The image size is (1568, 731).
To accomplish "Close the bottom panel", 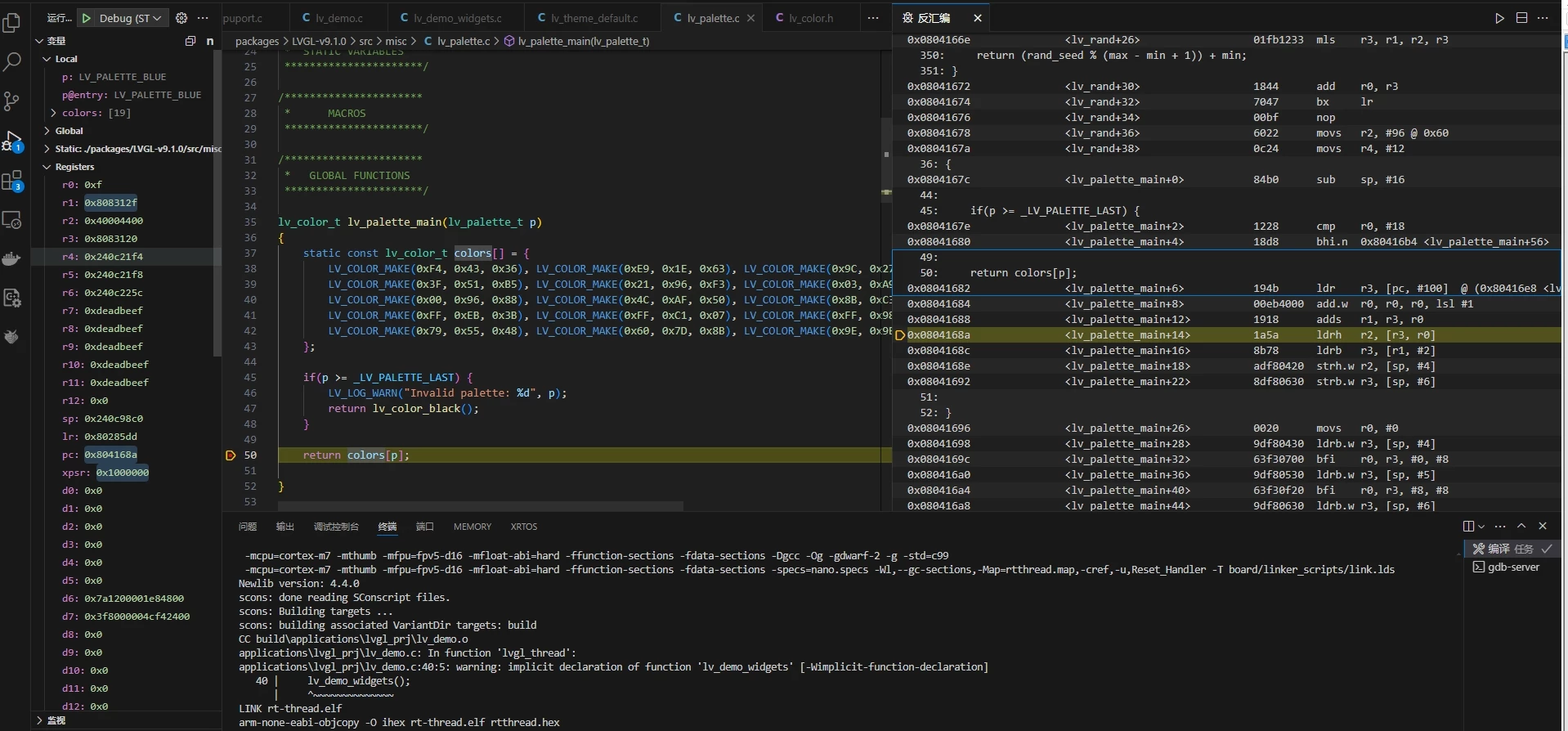I will [x=1543, y=527].
